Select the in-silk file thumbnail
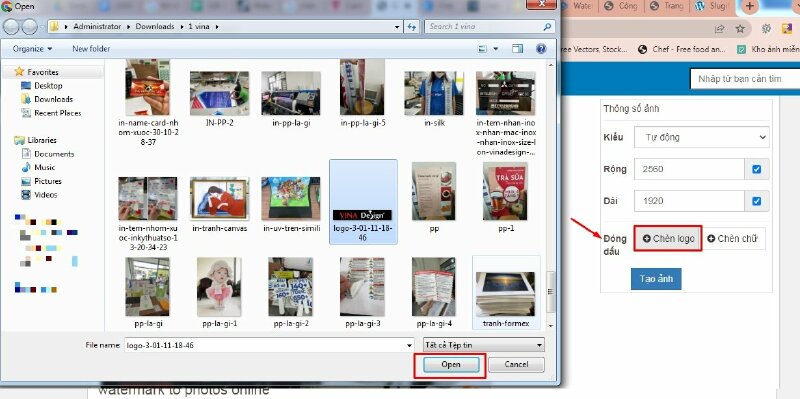Viewport: 800px width, 399px height. coord(434,93)
